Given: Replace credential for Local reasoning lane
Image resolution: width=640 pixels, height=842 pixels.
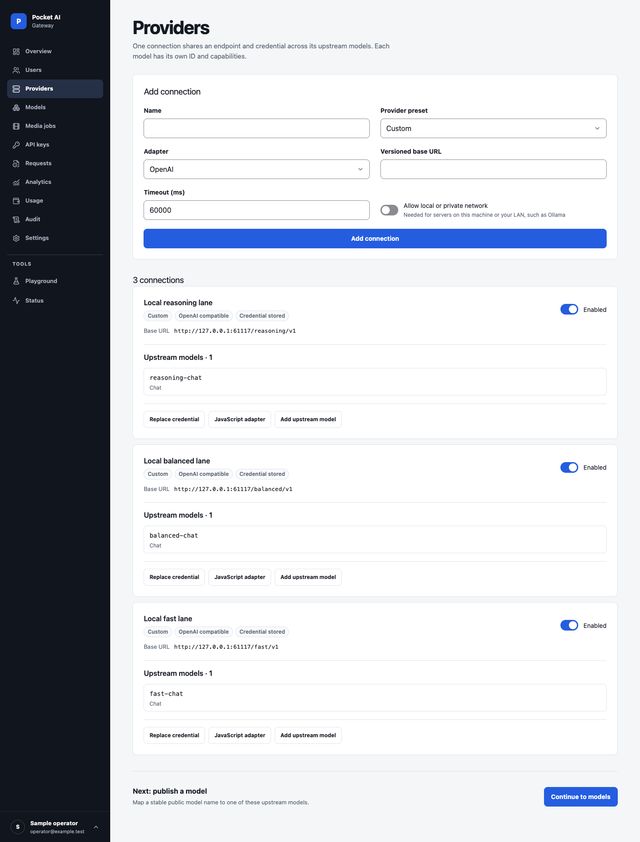Looking at the screenshot, I should pos(174,419).
